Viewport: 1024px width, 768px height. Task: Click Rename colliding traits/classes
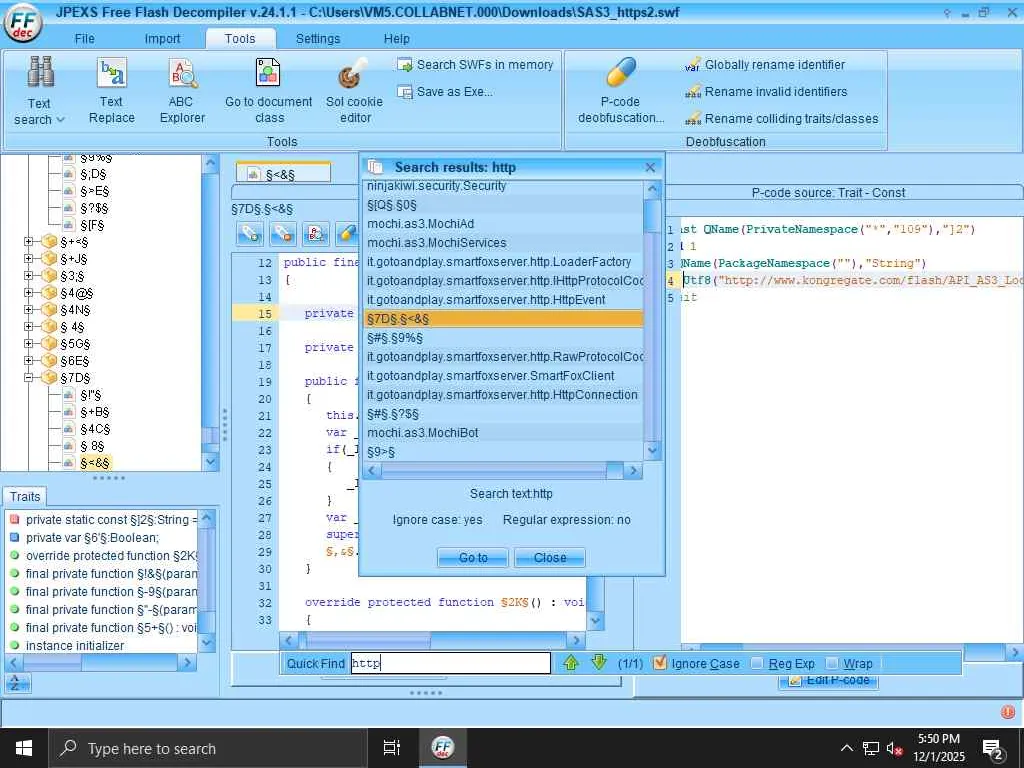[x=781, y=118]
